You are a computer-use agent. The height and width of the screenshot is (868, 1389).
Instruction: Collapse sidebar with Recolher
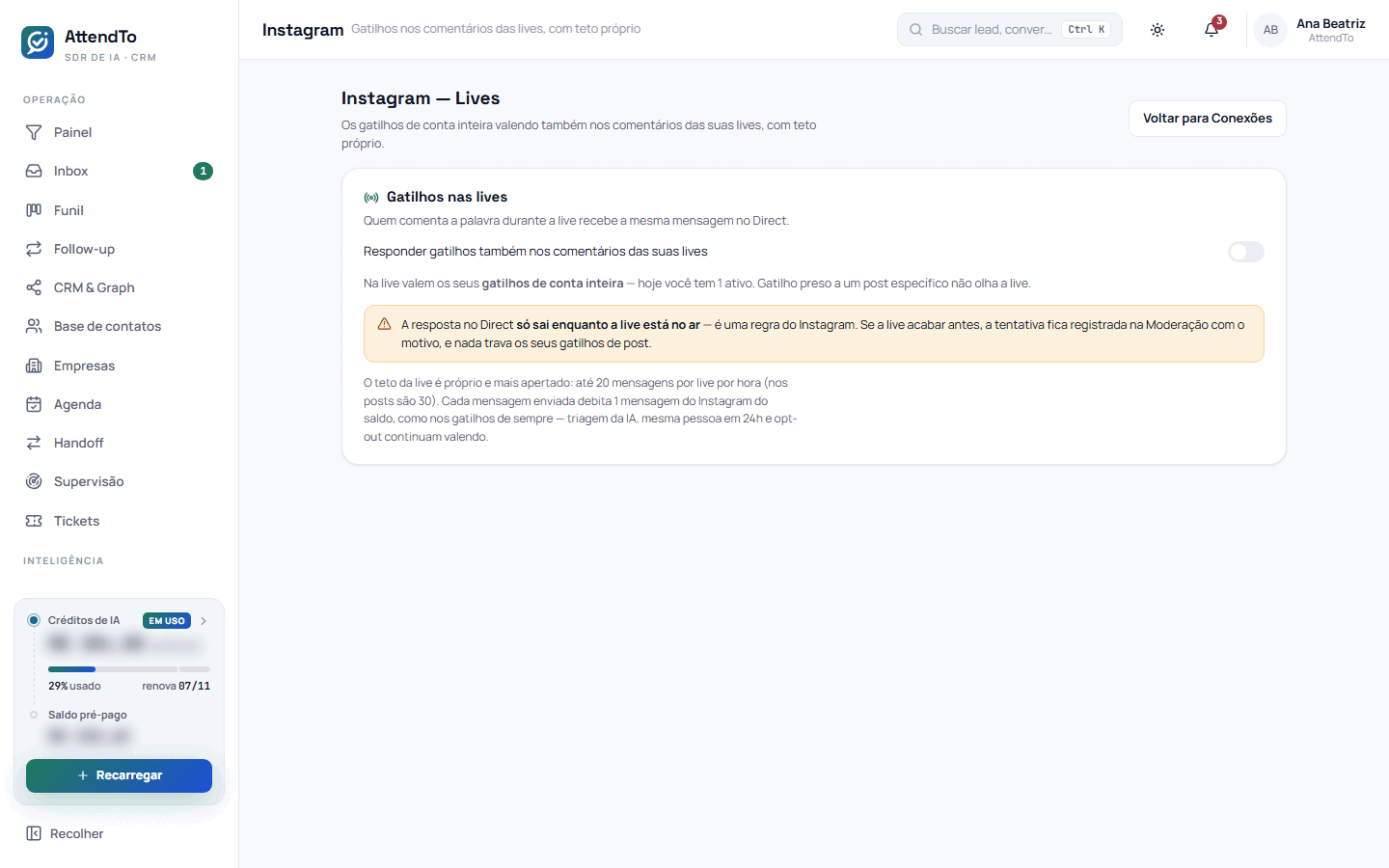click(65, 833)
